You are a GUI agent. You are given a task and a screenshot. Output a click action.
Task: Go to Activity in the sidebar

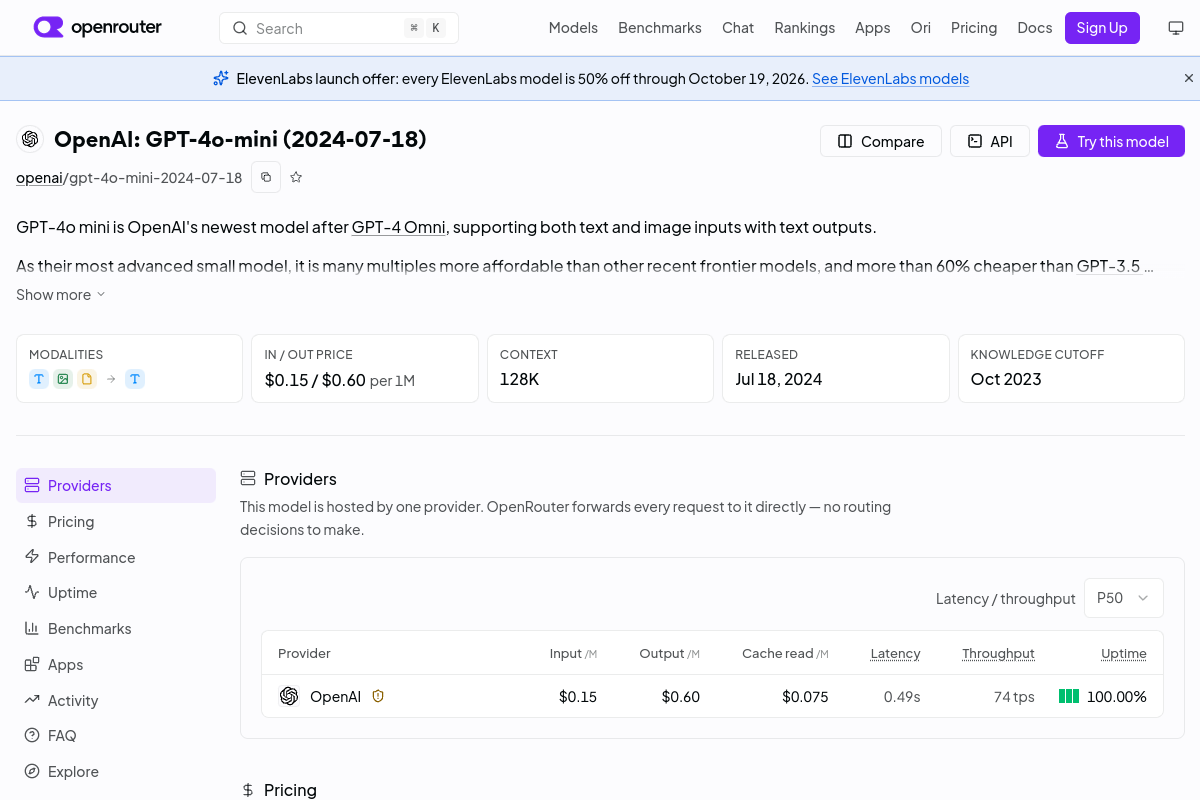pyautogui.click(x=116, y=701)
